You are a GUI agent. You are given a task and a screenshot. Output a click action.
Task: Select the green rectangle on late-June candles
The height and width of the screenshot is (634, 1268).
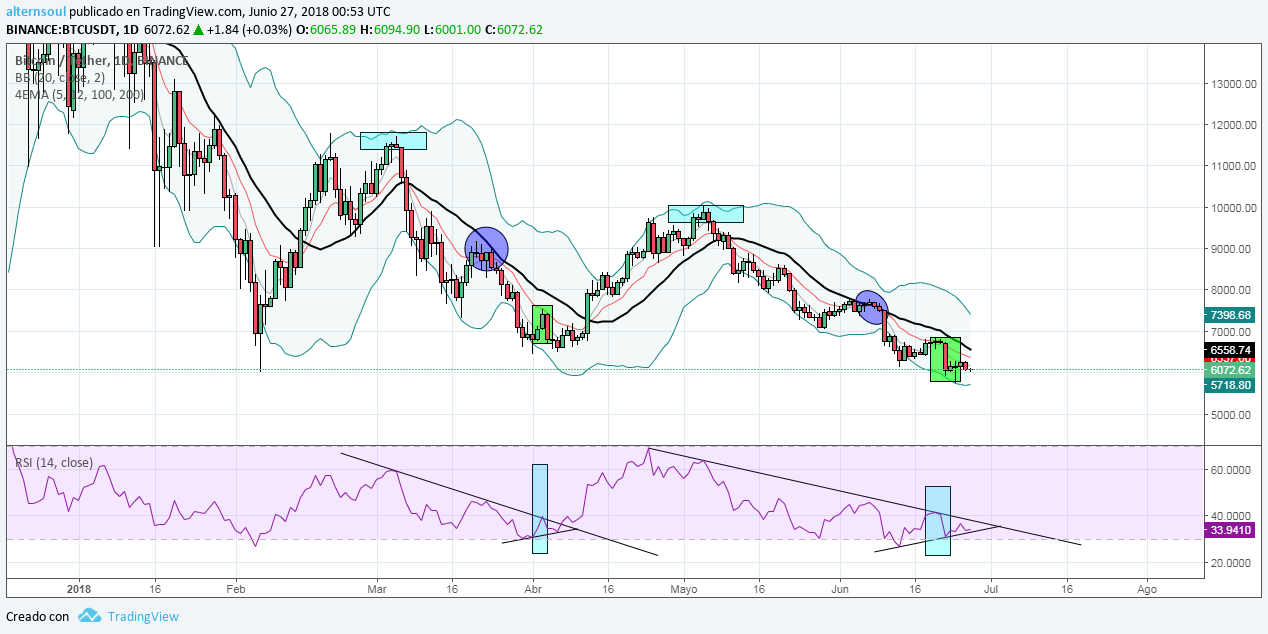point(945,359)
